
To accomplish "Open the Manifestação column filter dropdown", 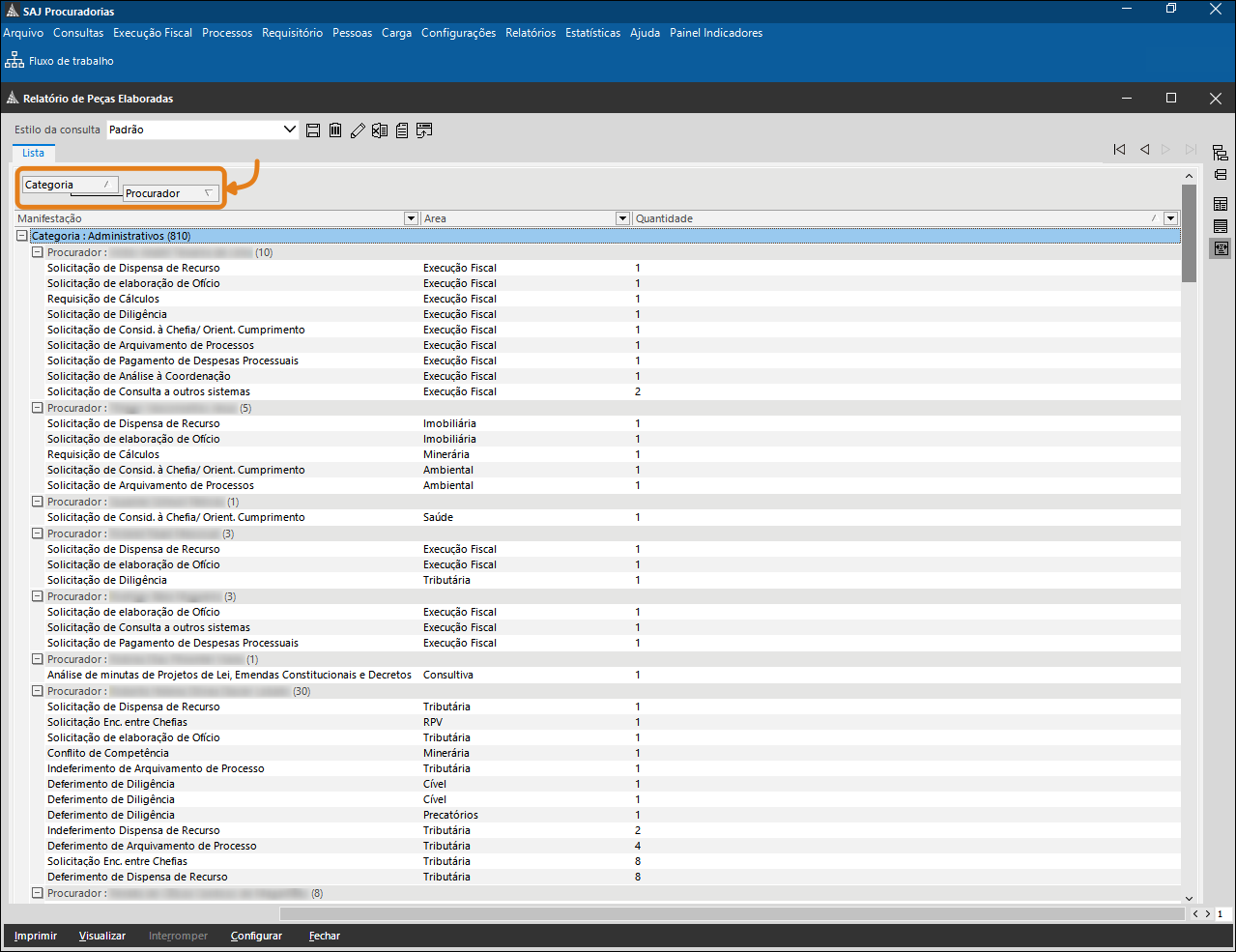I will pos(411,218).
